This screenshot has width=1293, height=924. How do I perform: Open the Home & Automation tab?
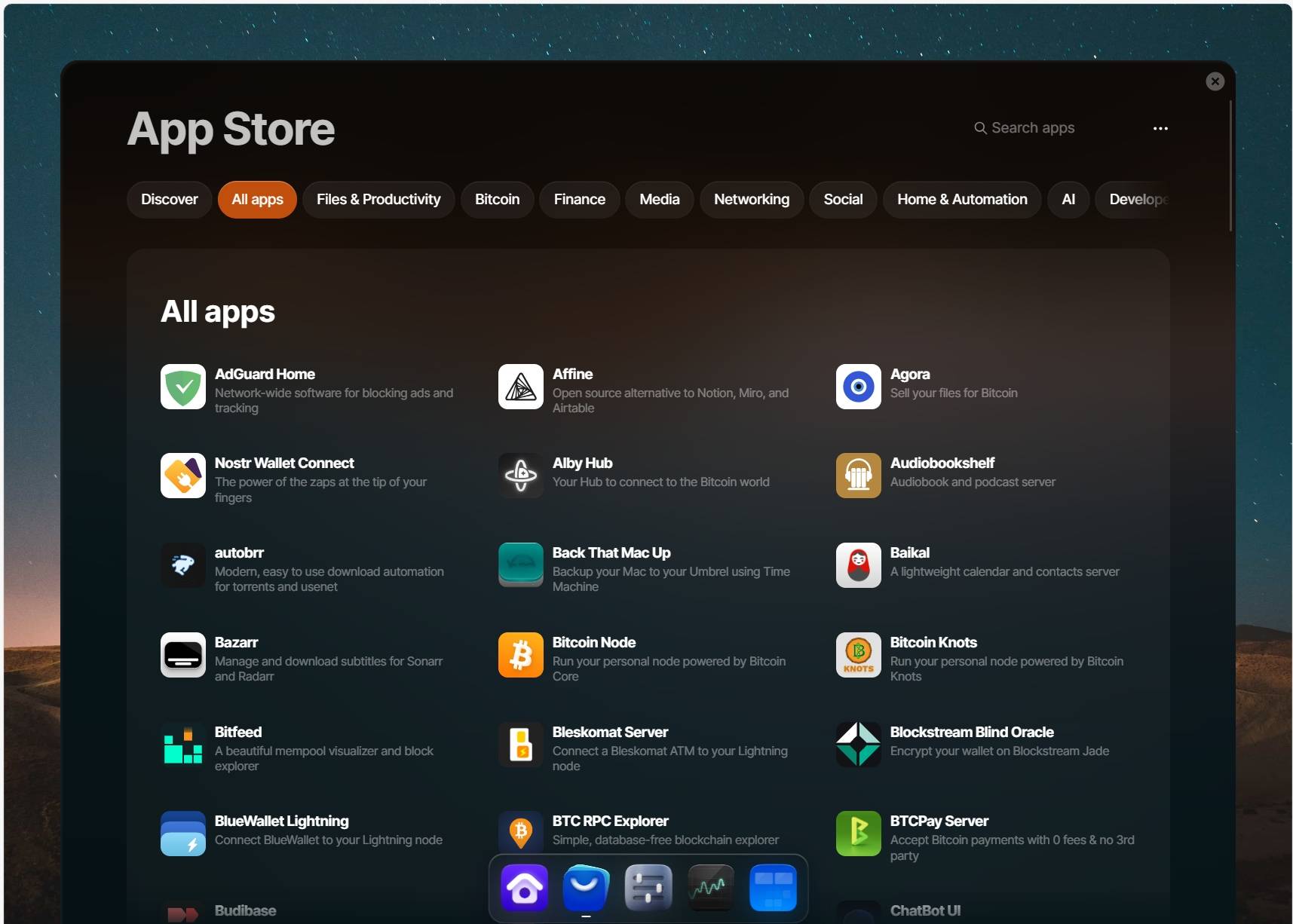point(962,200)
